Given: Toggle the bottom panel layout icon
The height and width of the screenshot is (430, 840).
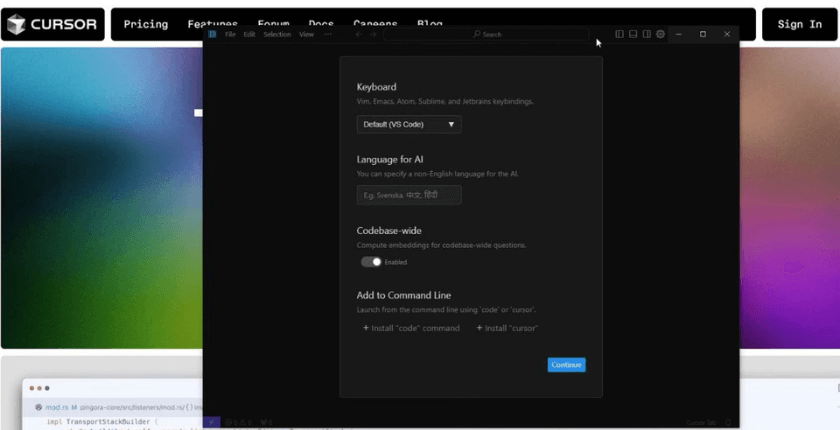Looking at the screenshot, I should (633, 34).
